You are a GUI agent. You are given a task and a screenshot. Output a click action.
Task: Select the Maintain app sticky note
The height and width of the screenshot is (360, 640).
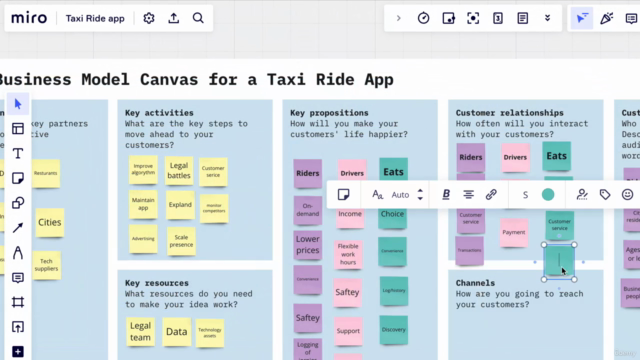pos(143,204)
